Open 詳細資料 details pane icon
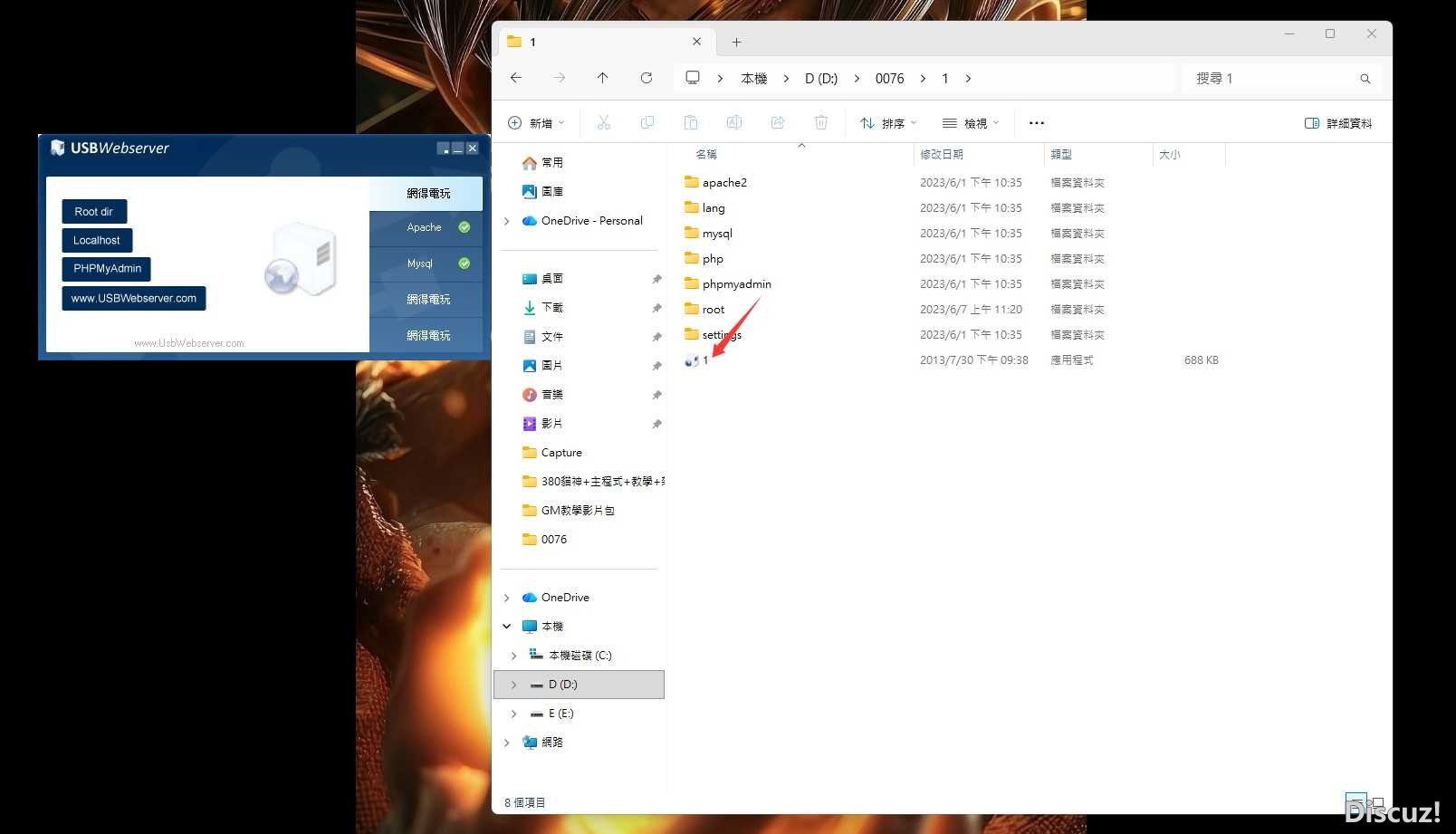The width and height of the screenshot is (1456, 834). point(1337,122)
